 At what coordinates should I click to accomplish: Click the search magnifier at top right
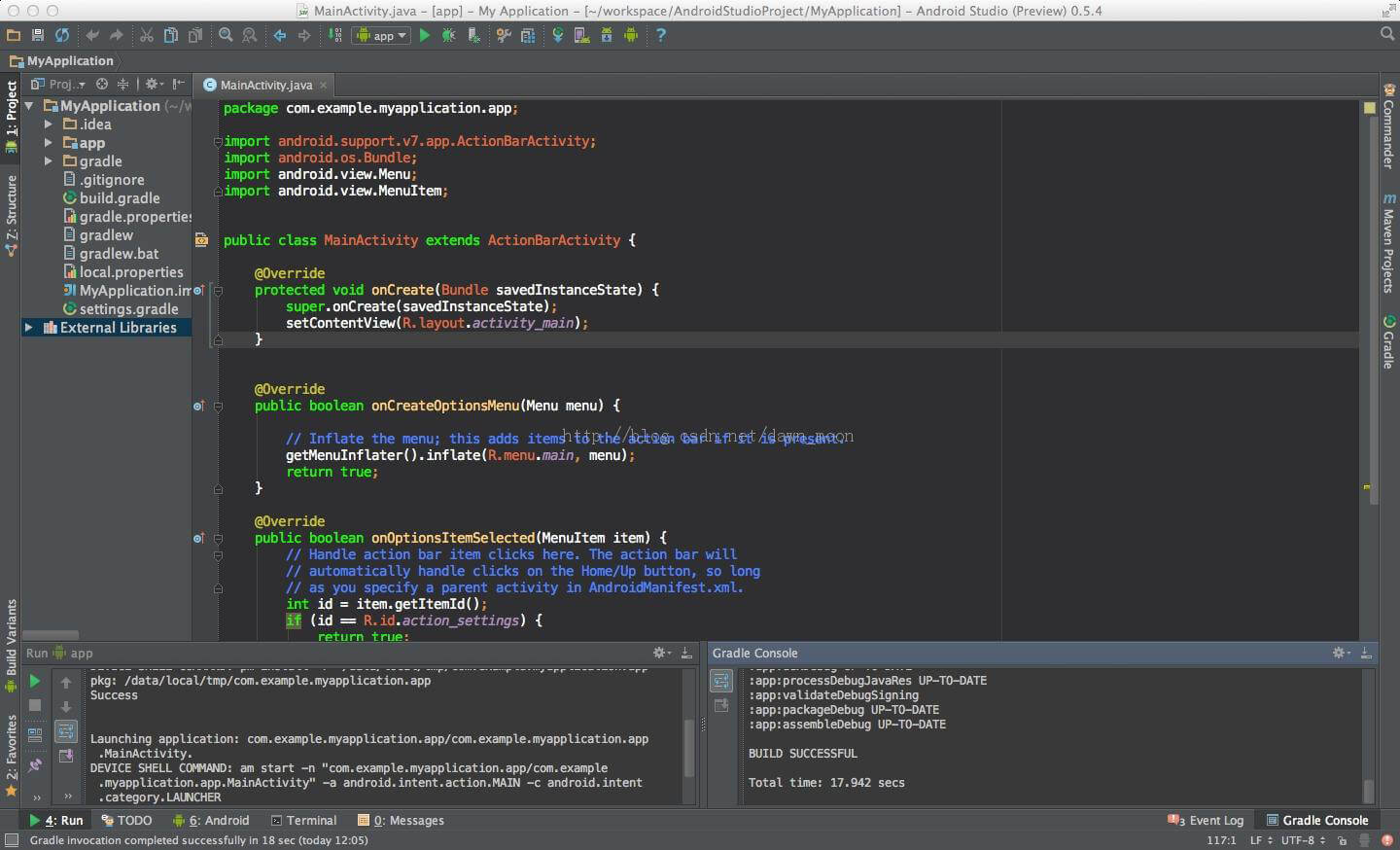1387,34
